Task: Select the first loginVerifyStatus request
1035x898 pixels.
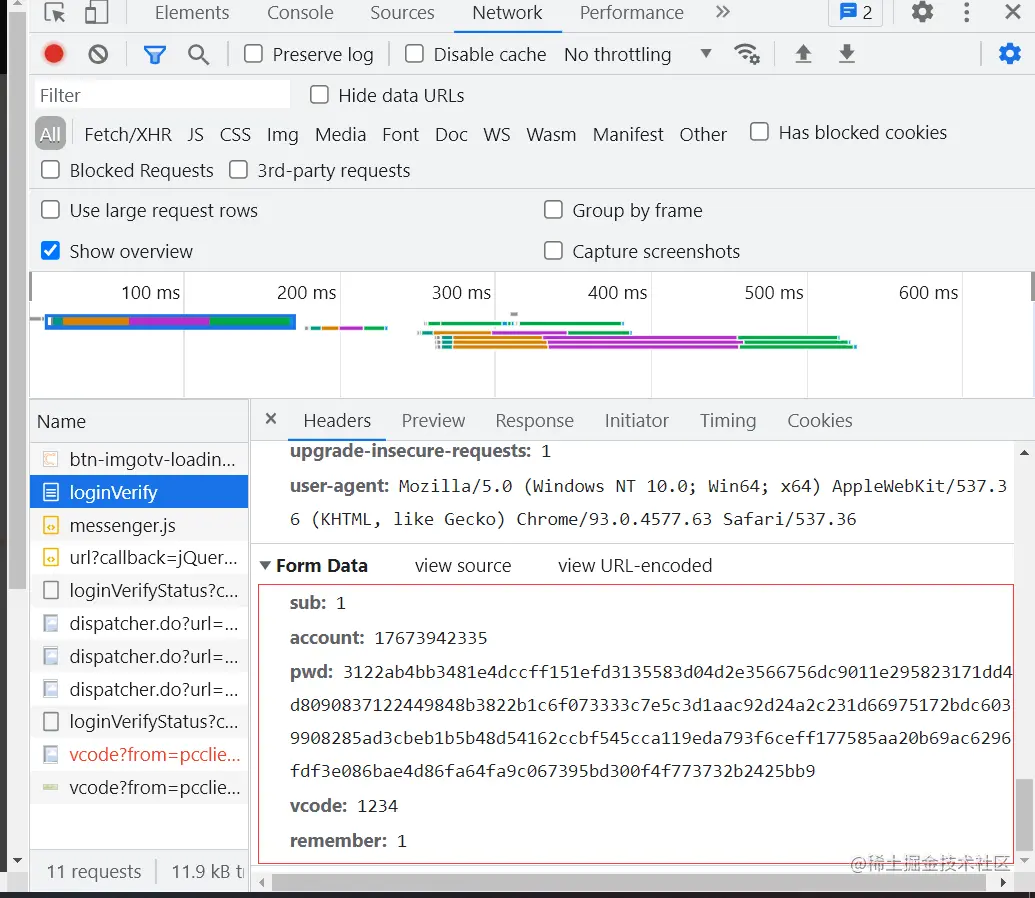Action: coord(139,590)
